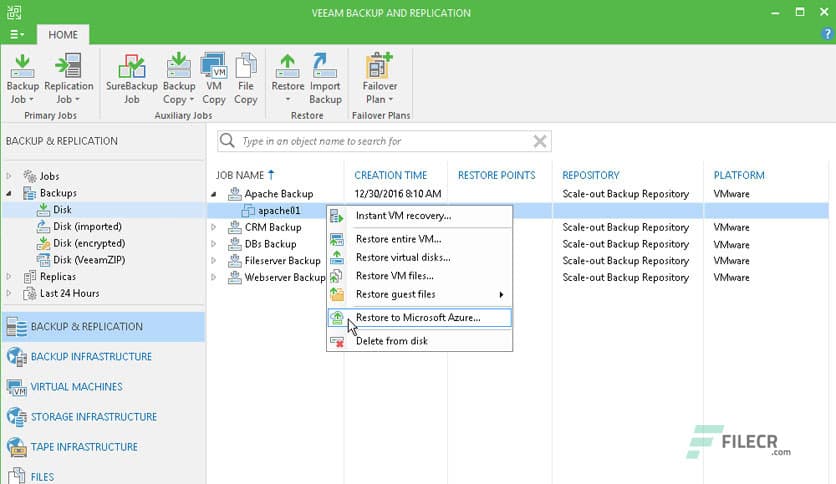Screen dimensions: 836x484
Task: Expand the DBs Backup job row
Action: tap(214, 244)
